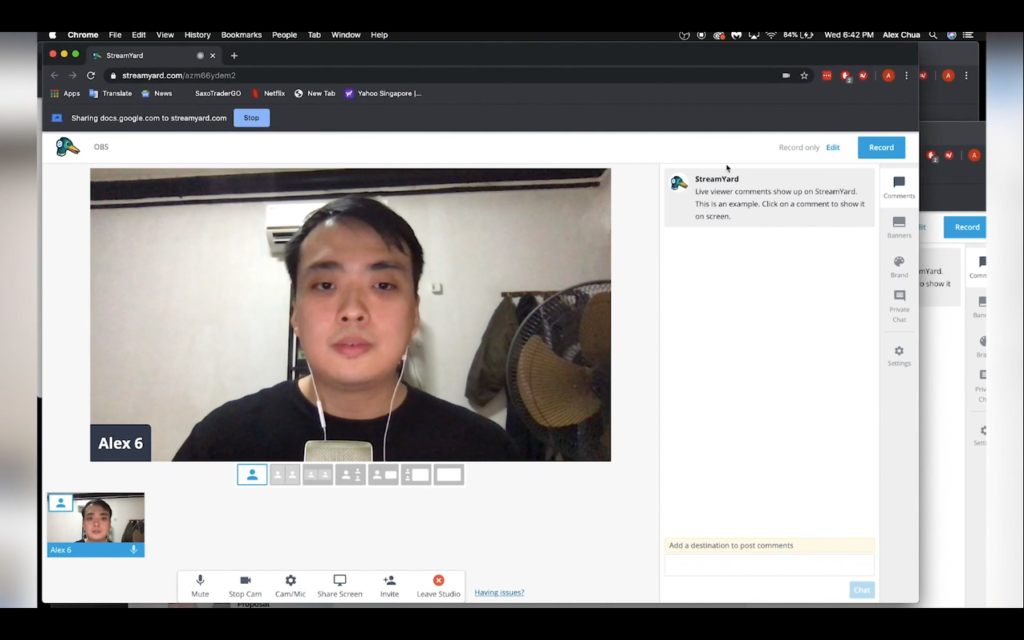Select the fullscreen screen-only layout
This screenshot has width=1024, height=640.
tap(448, 475)
